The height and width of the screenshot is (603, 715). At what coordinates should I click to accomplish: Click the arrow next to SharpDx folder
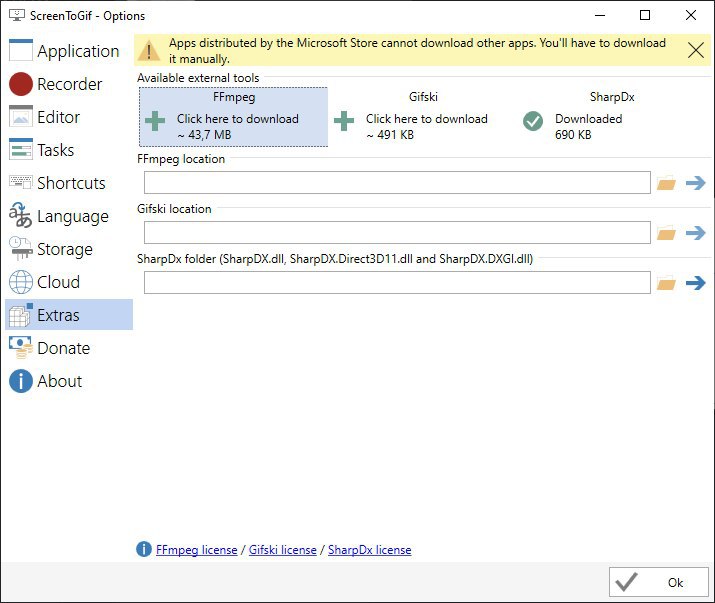click(696, 283)
